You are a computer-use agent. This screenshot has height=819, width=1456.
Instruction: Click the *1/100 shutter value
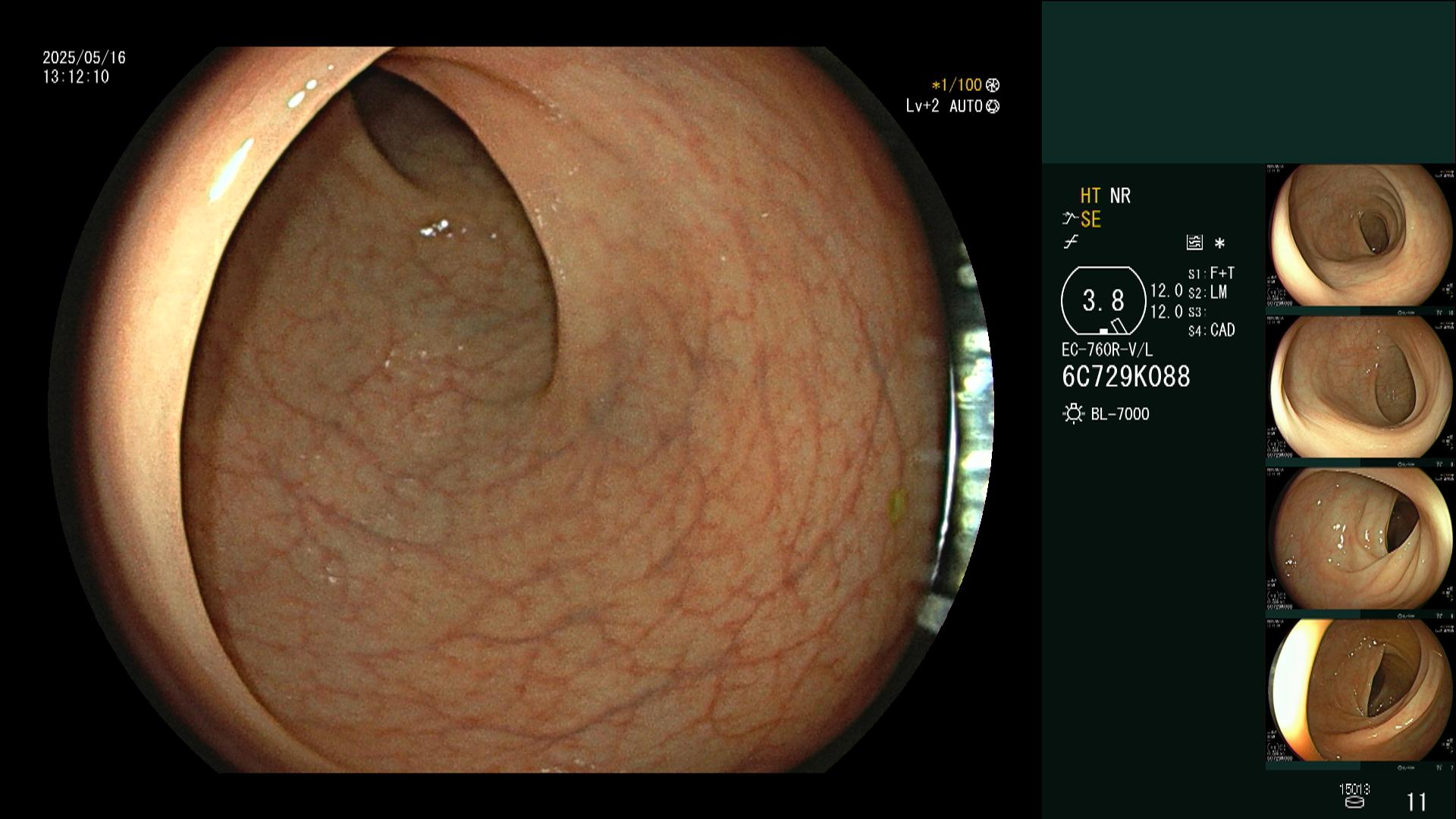click(x=957, y=86)
